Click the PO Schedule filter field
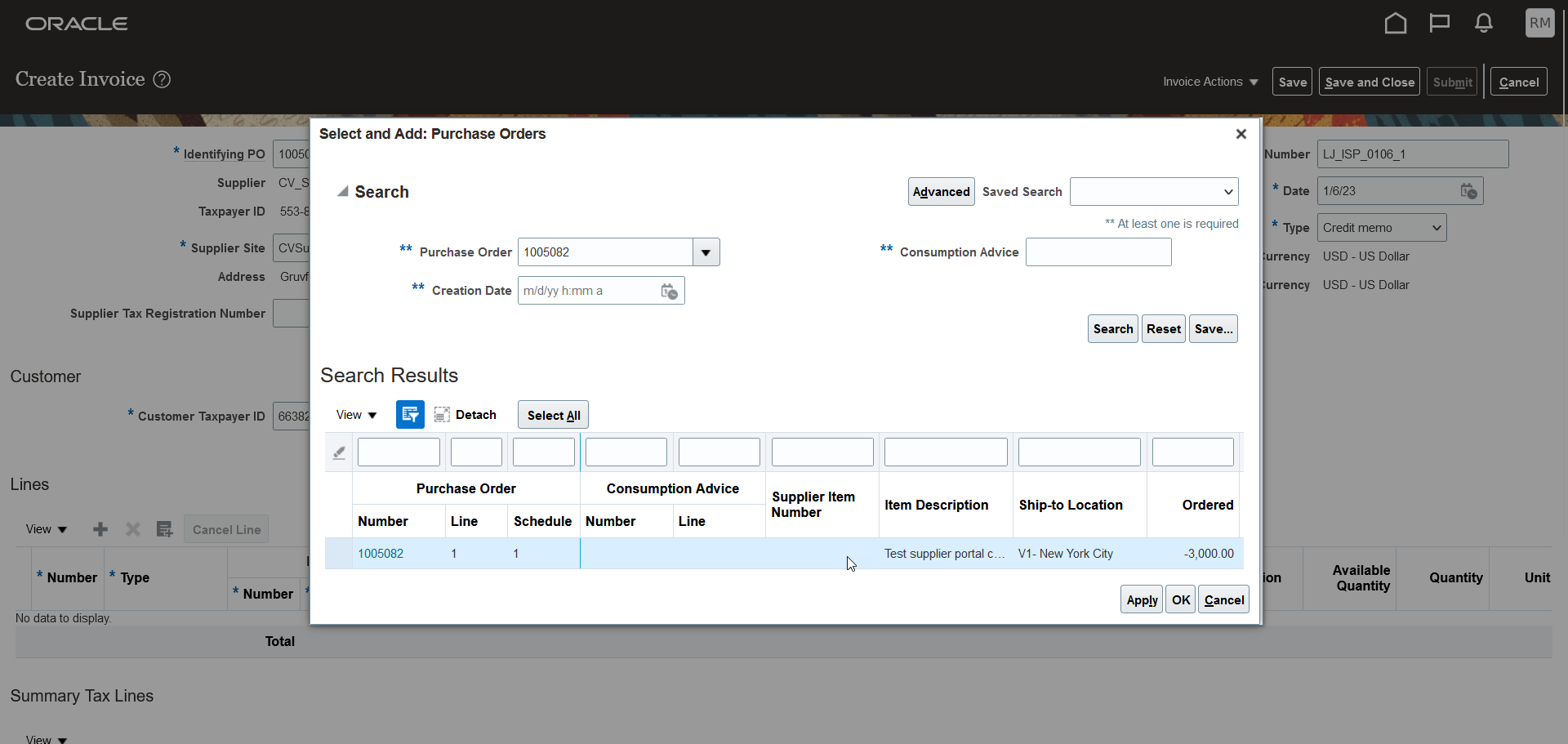1568x744 pixels. pos(544,452)
